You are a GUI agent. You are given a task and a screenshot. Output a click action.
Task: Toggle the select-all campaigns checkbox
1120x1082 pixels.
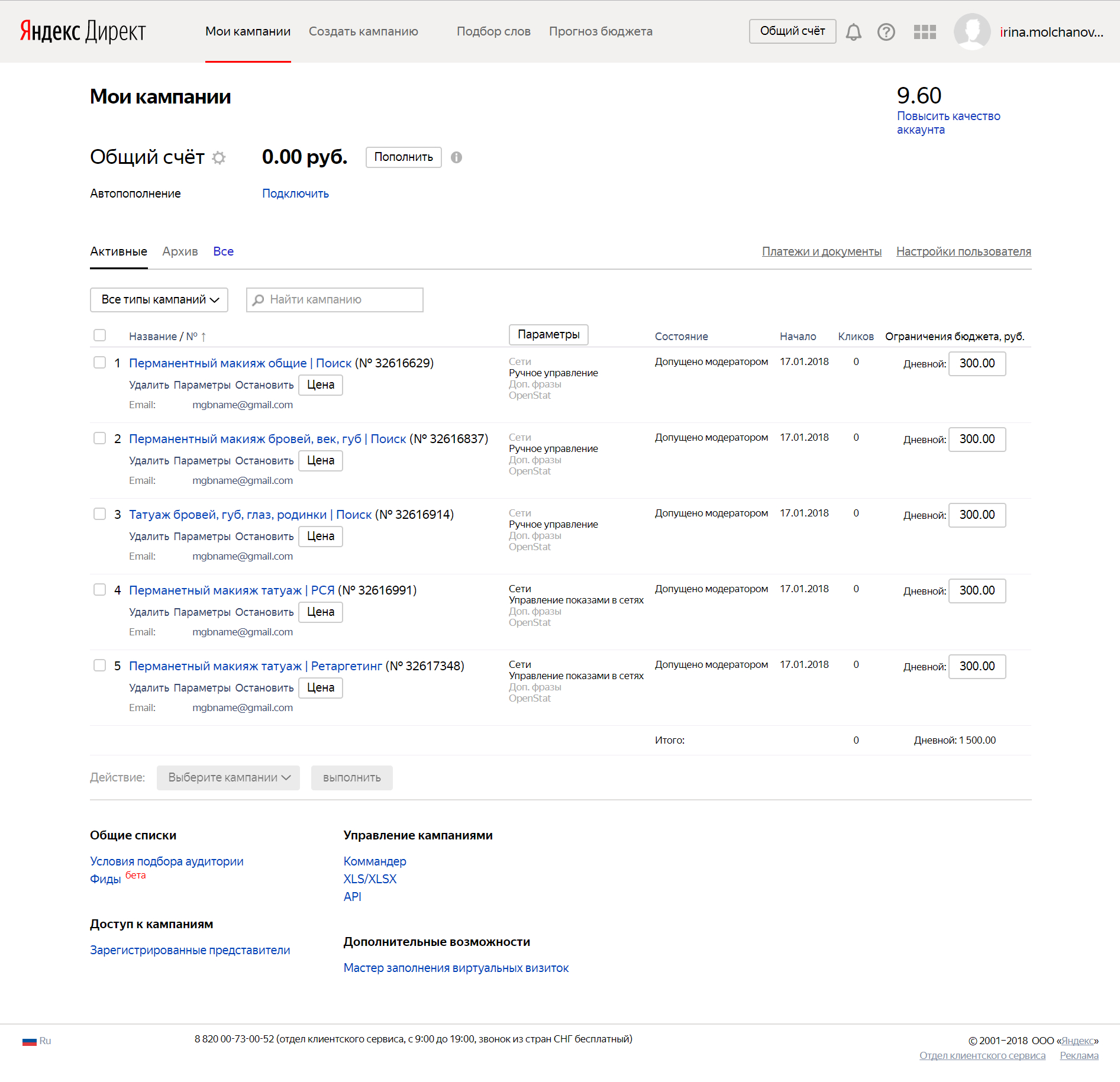(100, 335)
